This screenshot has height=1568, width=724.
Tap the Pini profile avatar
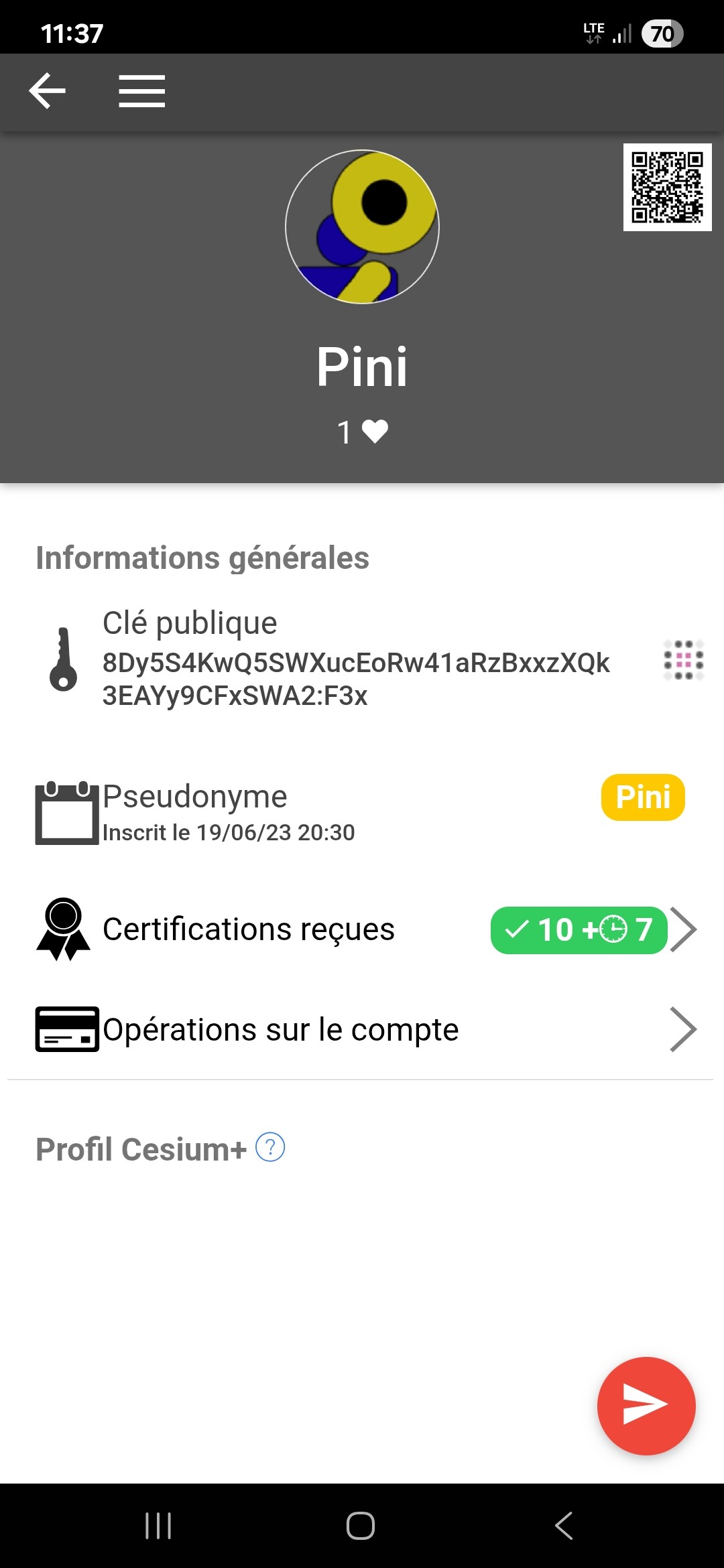[x=362, y=226]
